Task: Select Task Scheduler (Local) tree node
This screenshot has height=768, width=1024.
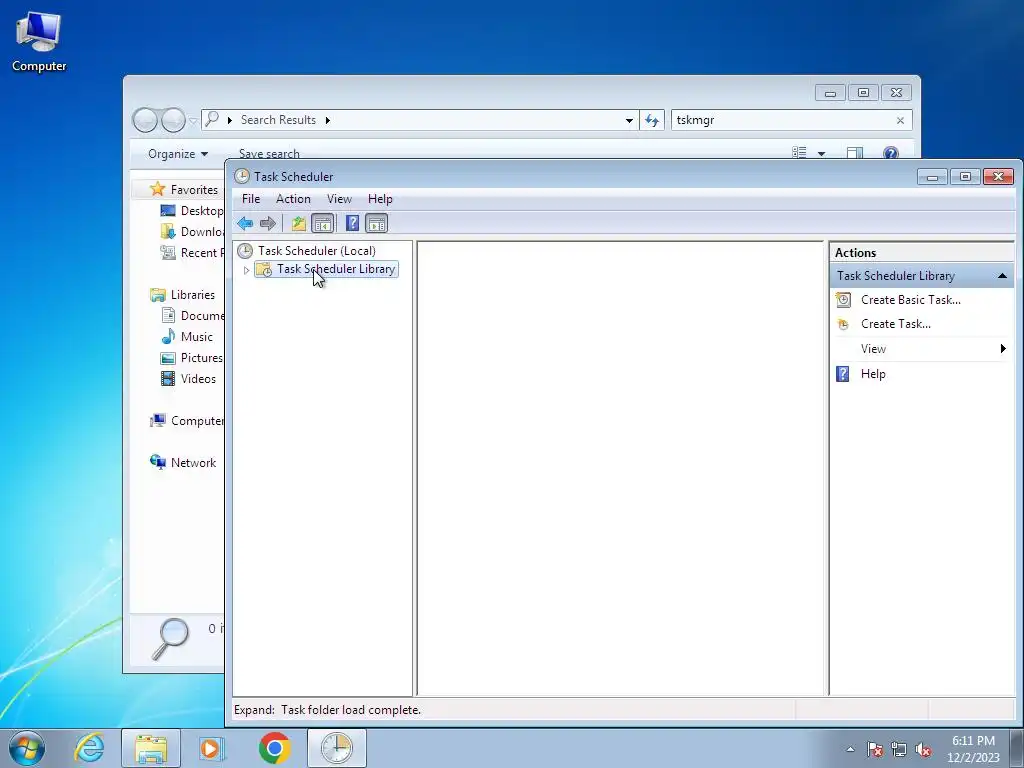Action: (x=317, y=251)
